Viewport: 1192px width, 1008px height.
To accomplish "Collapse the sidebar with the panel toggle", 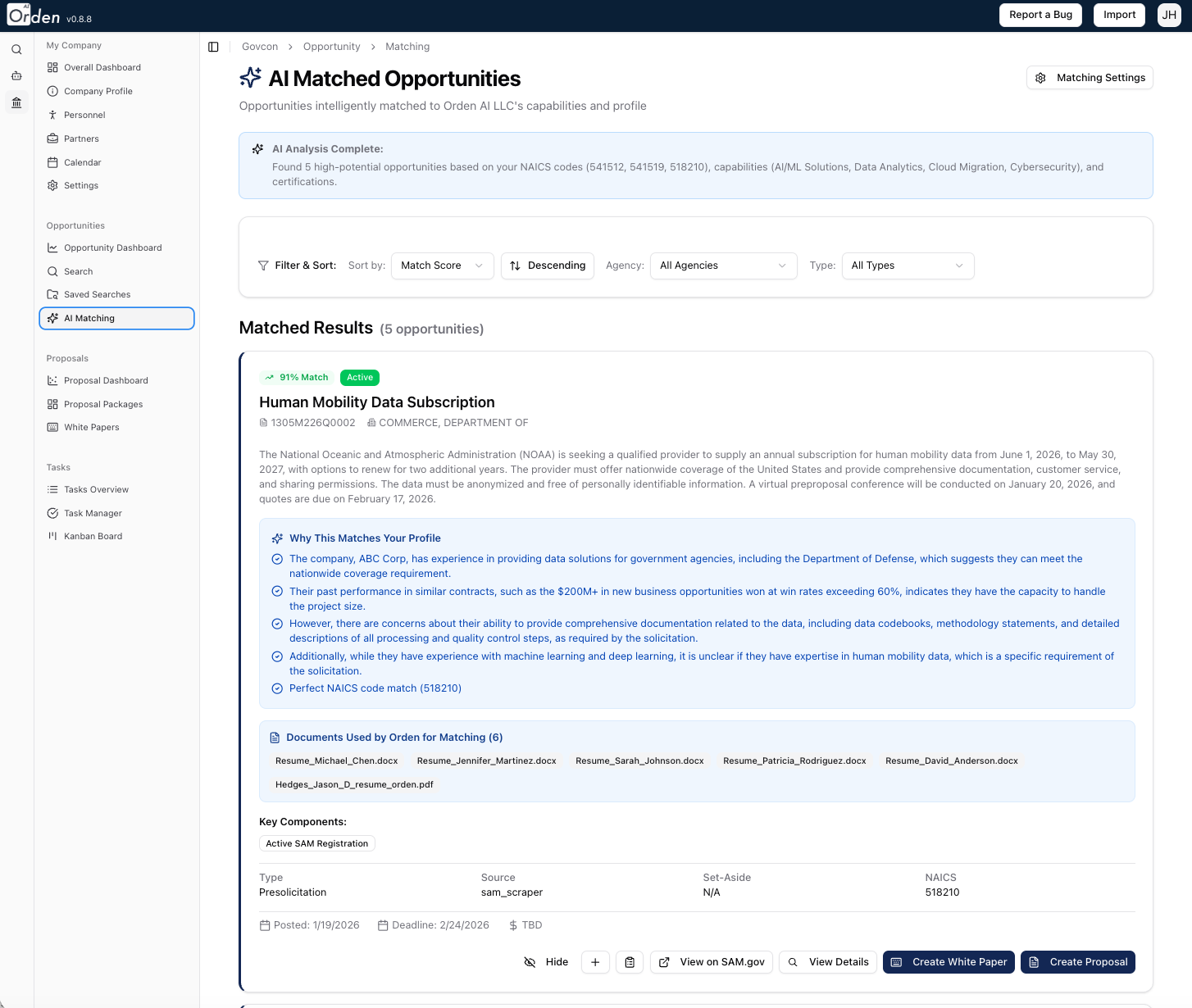I will pyautogui.click(x=214, y=47).
